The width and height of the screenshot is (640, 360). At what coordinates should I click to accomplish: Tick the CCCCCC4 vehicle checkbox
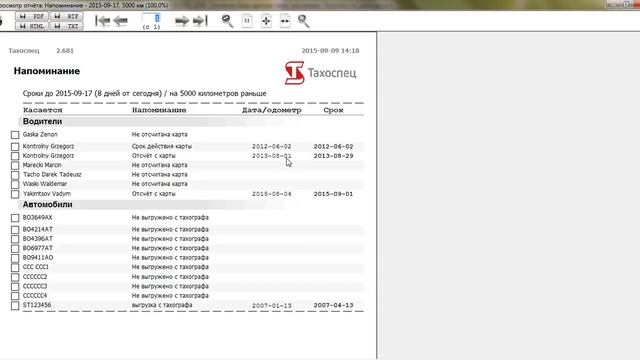pos(15,296)
